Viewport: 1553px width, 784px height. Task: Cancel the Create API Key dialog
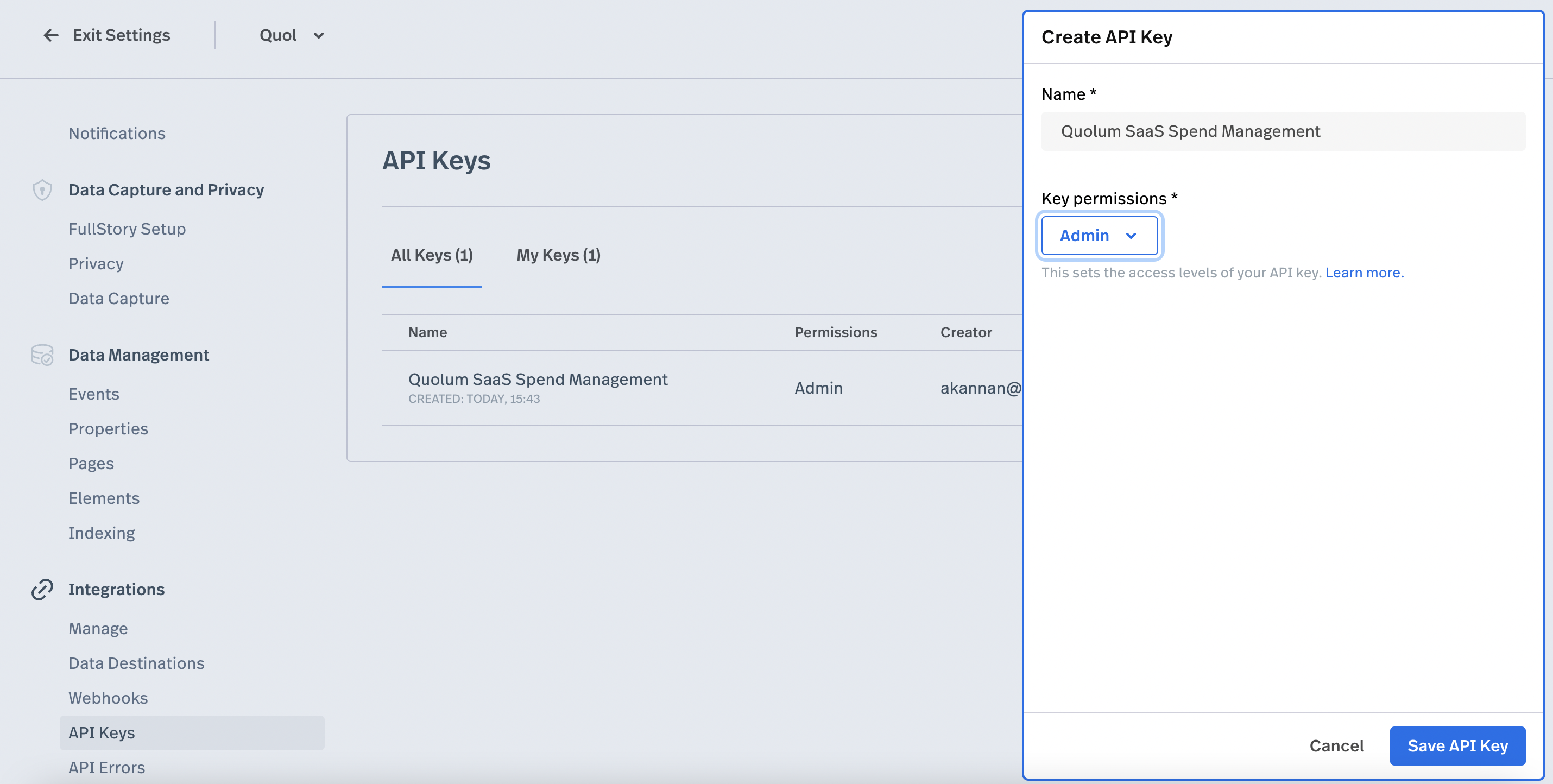point(1336,745)
